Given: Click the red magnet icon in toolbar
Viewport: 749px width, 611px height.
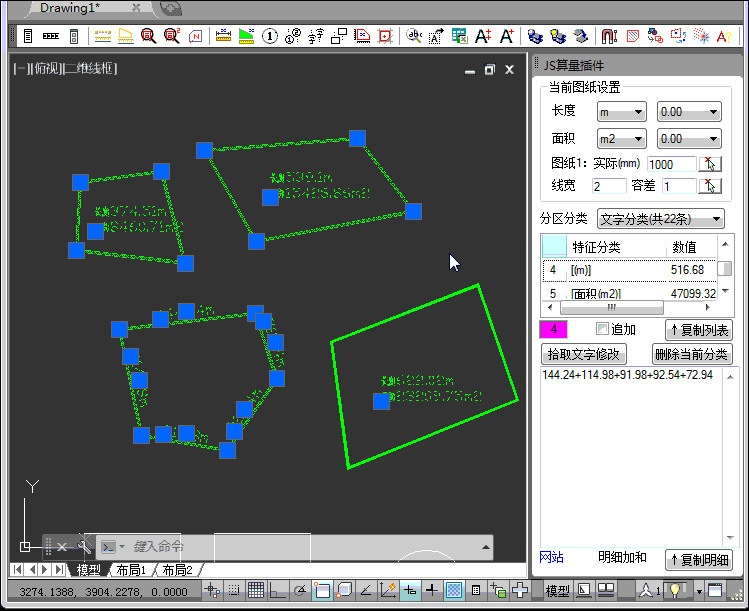Looking at the screenshot, I should (609, 36).
